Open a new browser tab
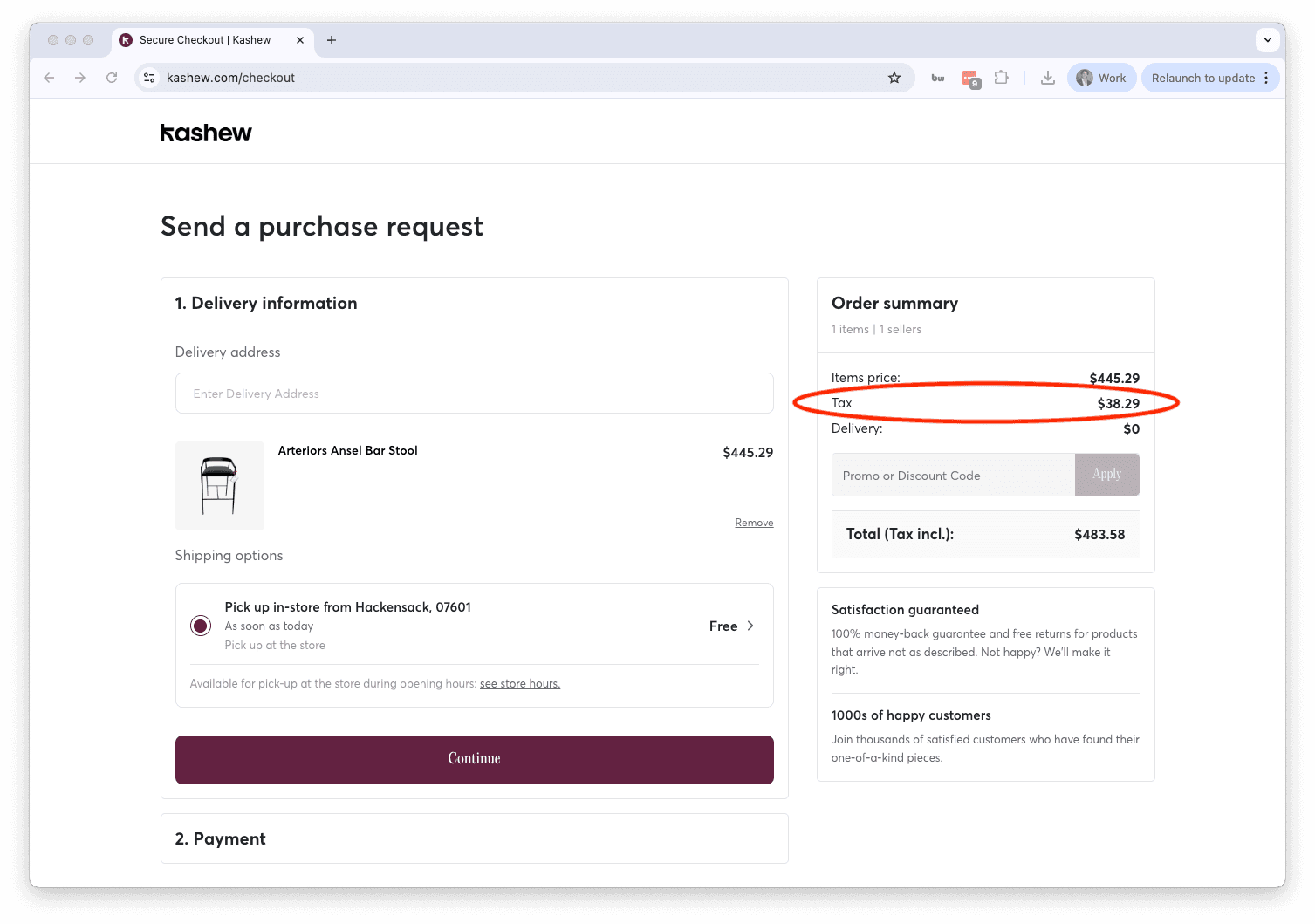The width and height of the screenshot is (1315, 924). pos(332,40)
